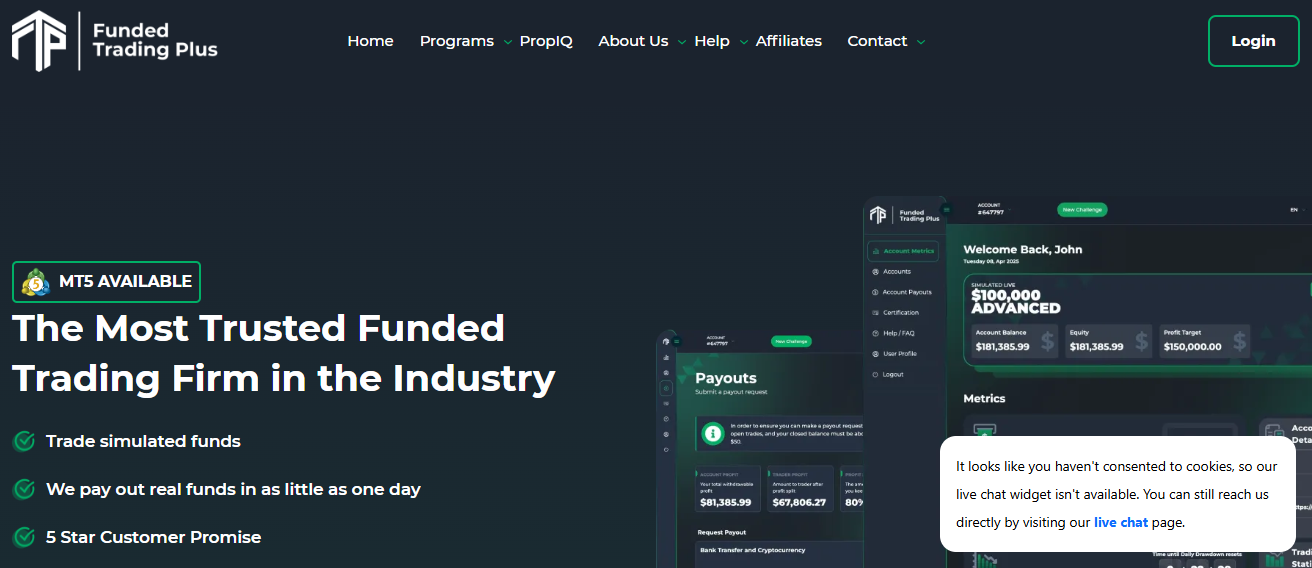Click the MT5 AVAILABLE badge
This screenshot has height=568, width=1312.
(x=107, y=282)
